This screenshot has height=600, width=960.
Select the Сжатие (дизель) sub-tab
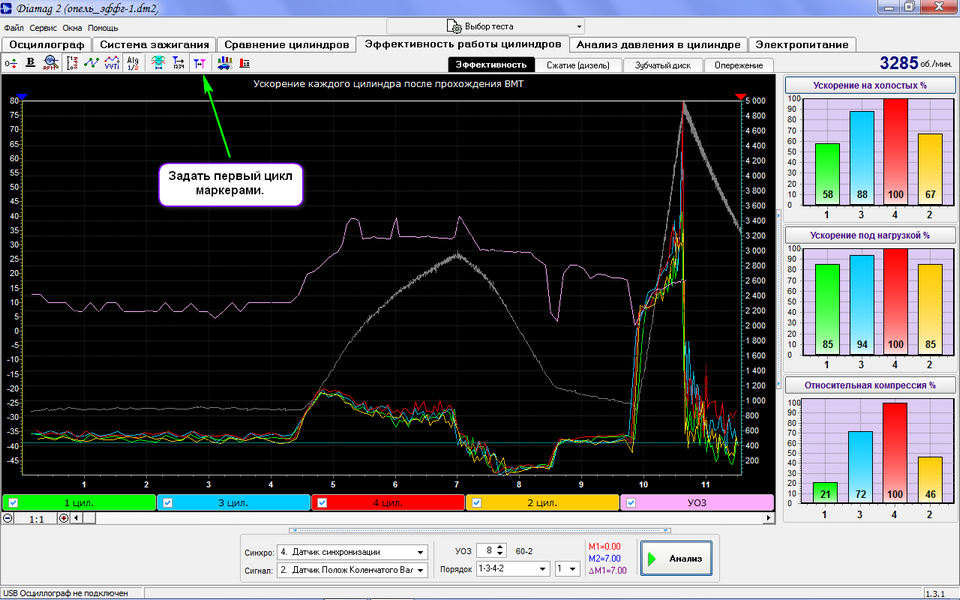click(578, 65)
